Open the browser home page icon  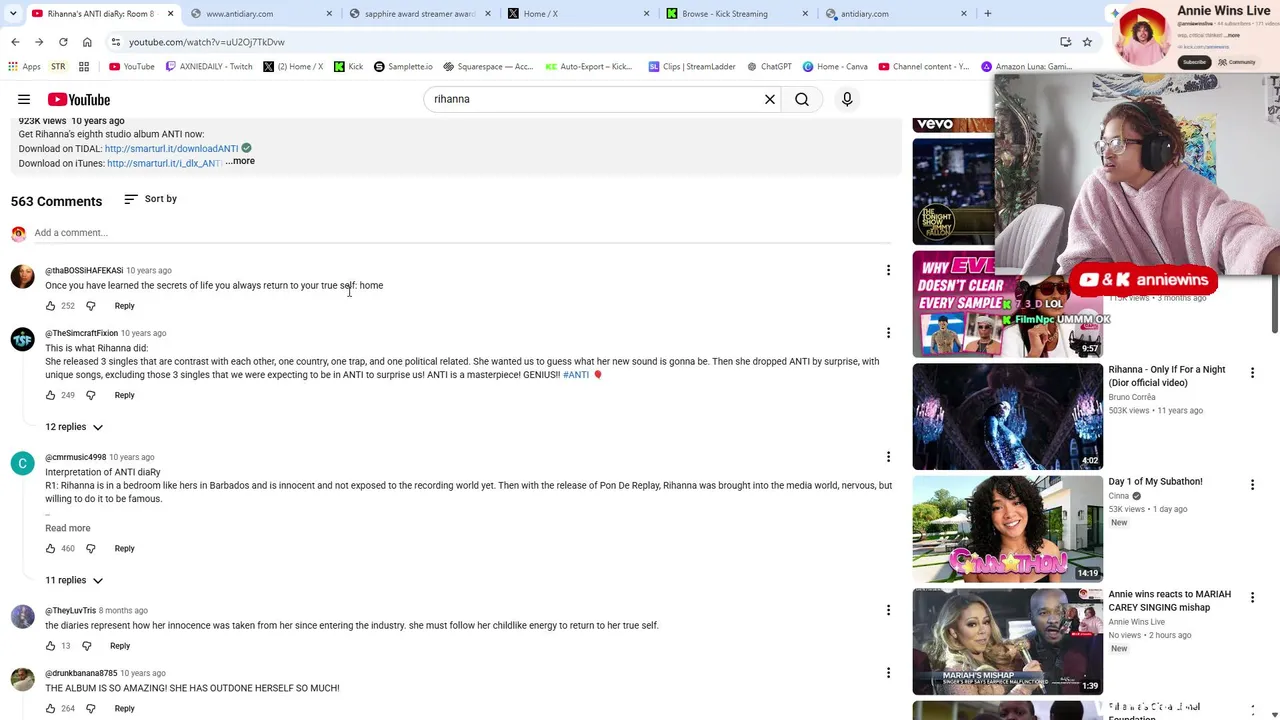pyautogui.click(x=87, y=42)
